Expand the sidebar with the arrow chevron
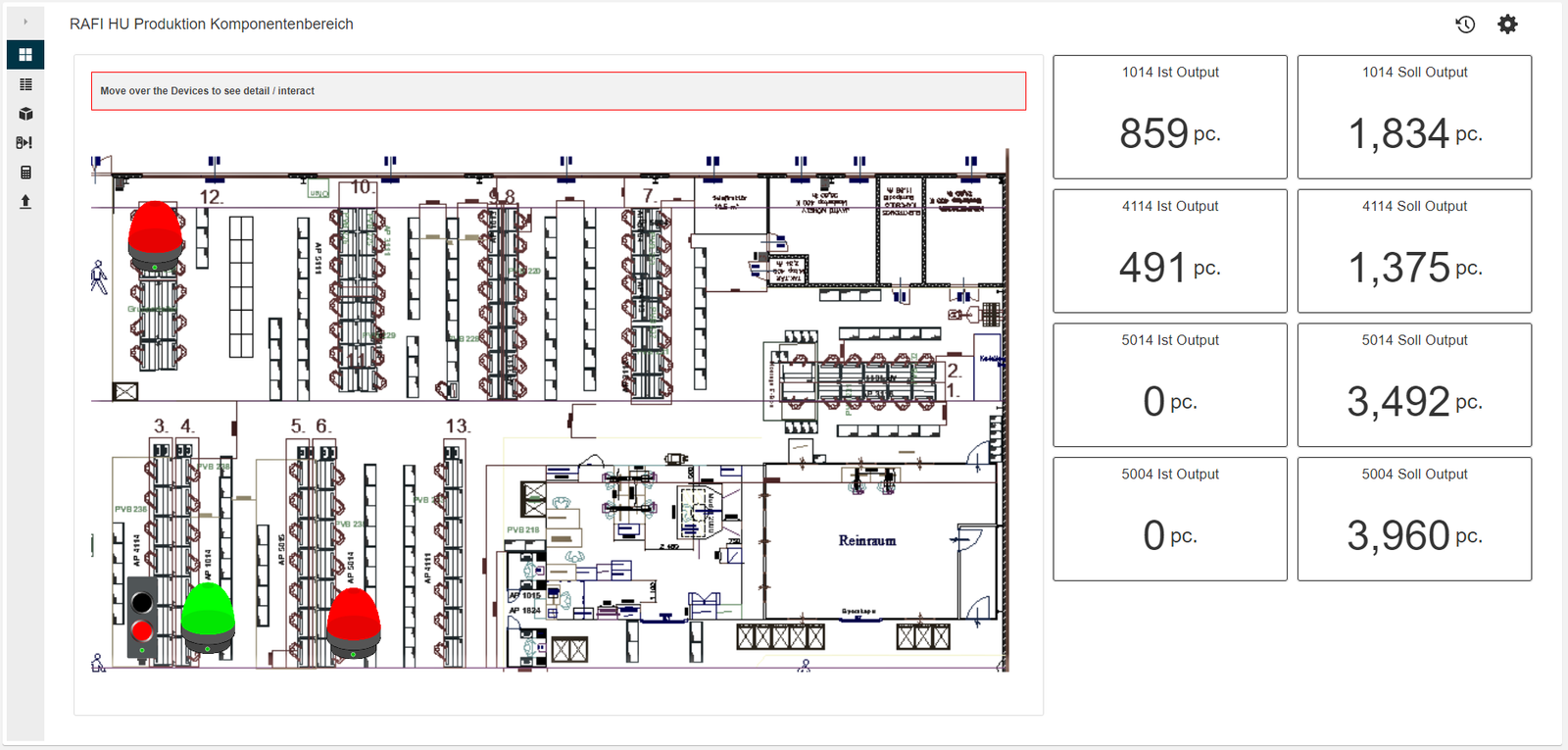The width and height of the screenshot is (1568, 750). click(x=25, y=22)
